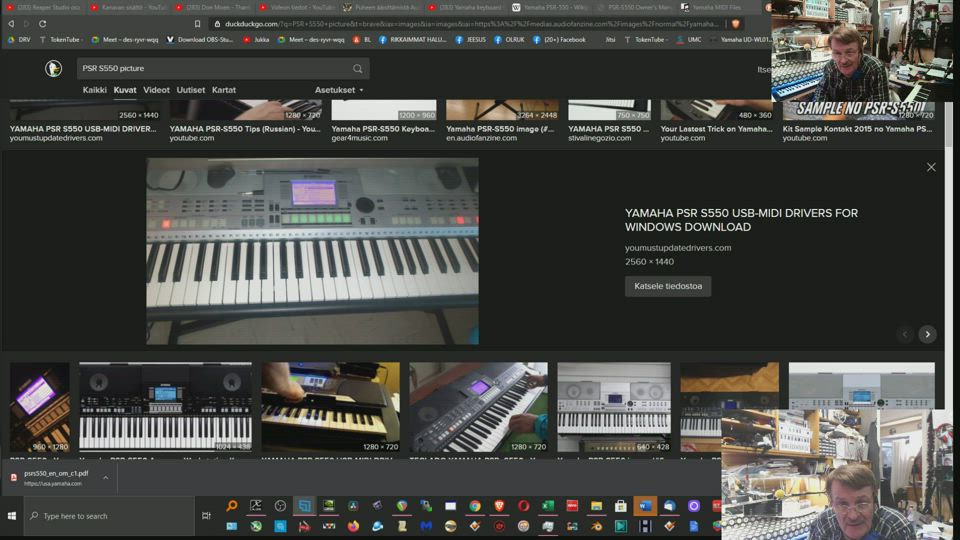Open the youmustupdatedrivers.com link in detail panel
The image size is (960, 540).
click(677, 248)
